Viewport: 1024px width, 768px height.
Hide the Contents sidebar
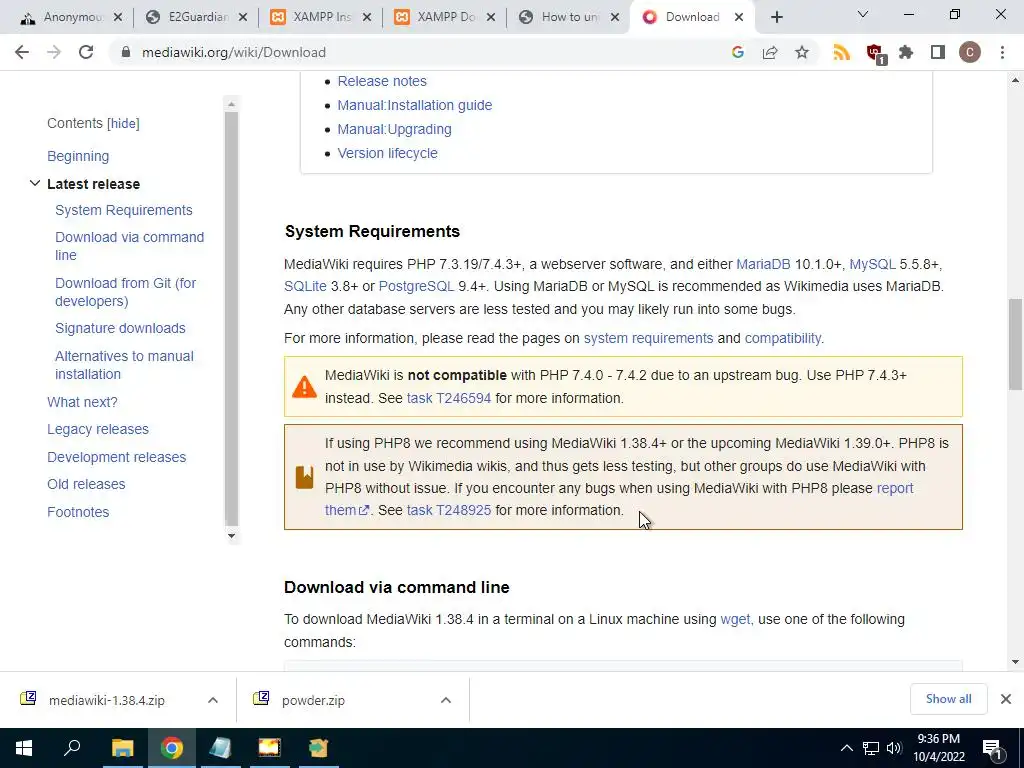[x=123, y=123]
